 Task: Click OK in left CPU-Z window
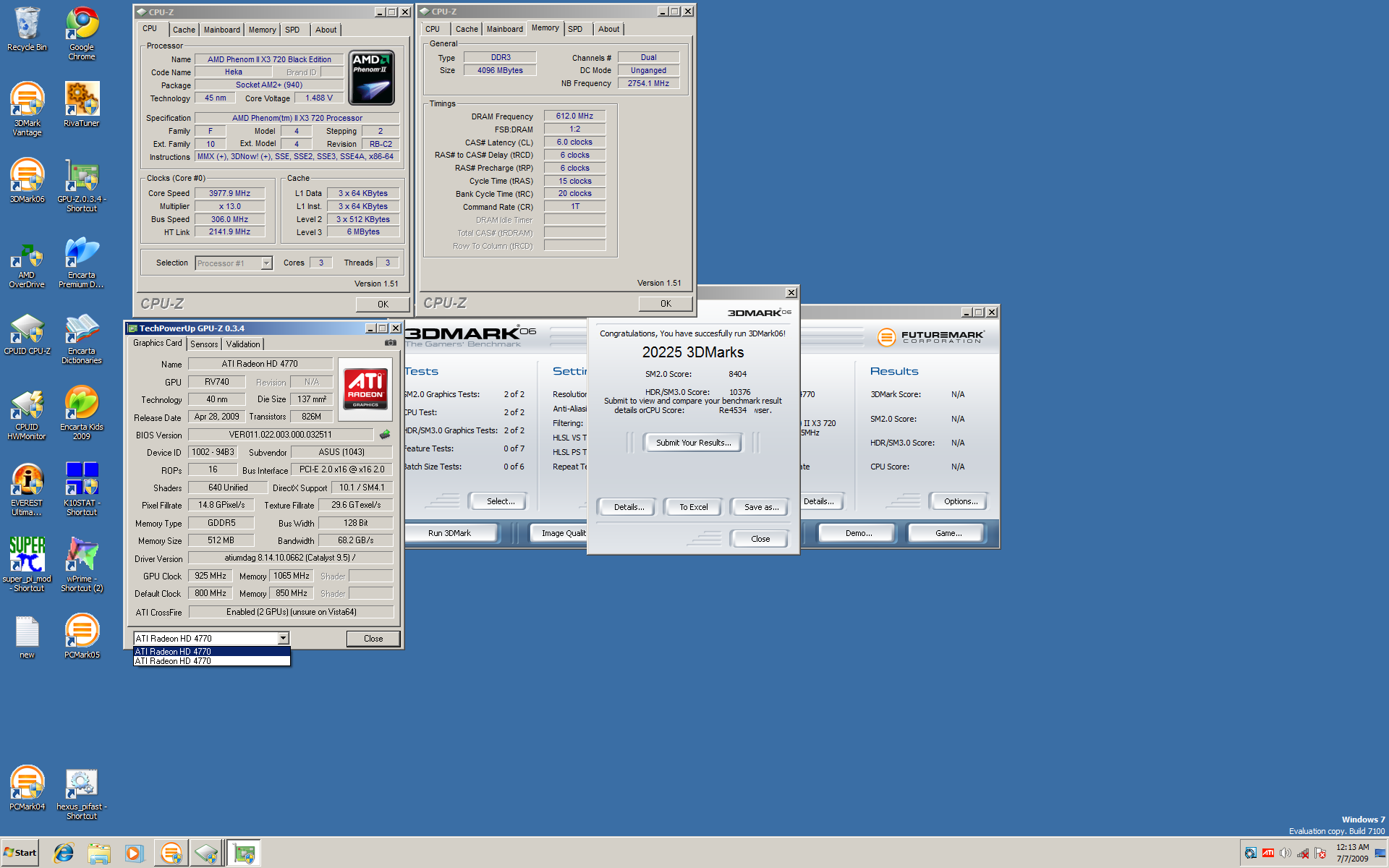coord(383,305)
